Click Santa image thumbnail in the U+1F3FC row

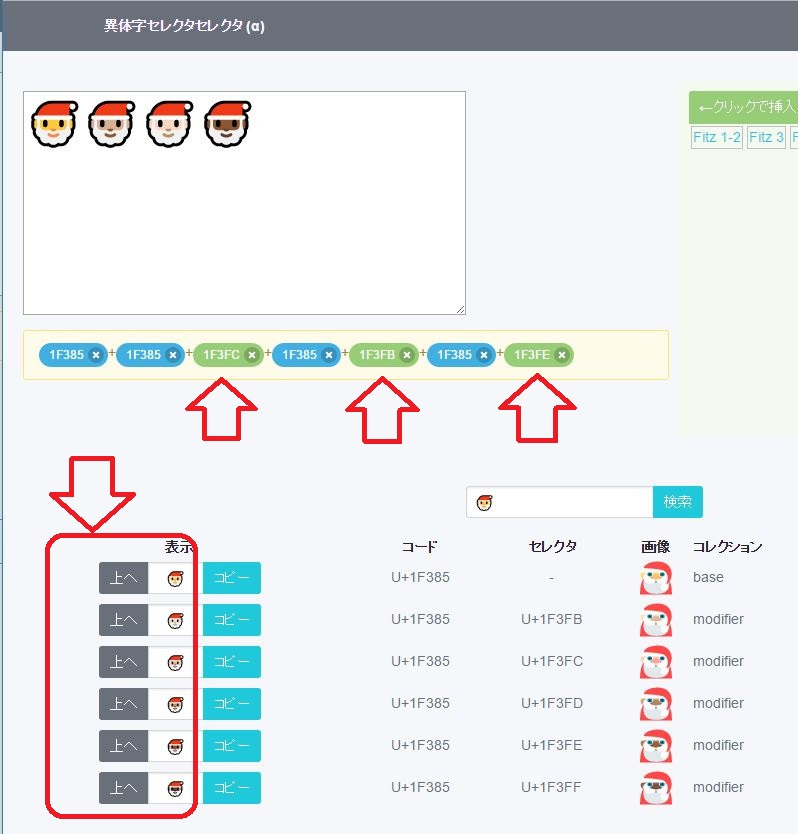[656, 662]
